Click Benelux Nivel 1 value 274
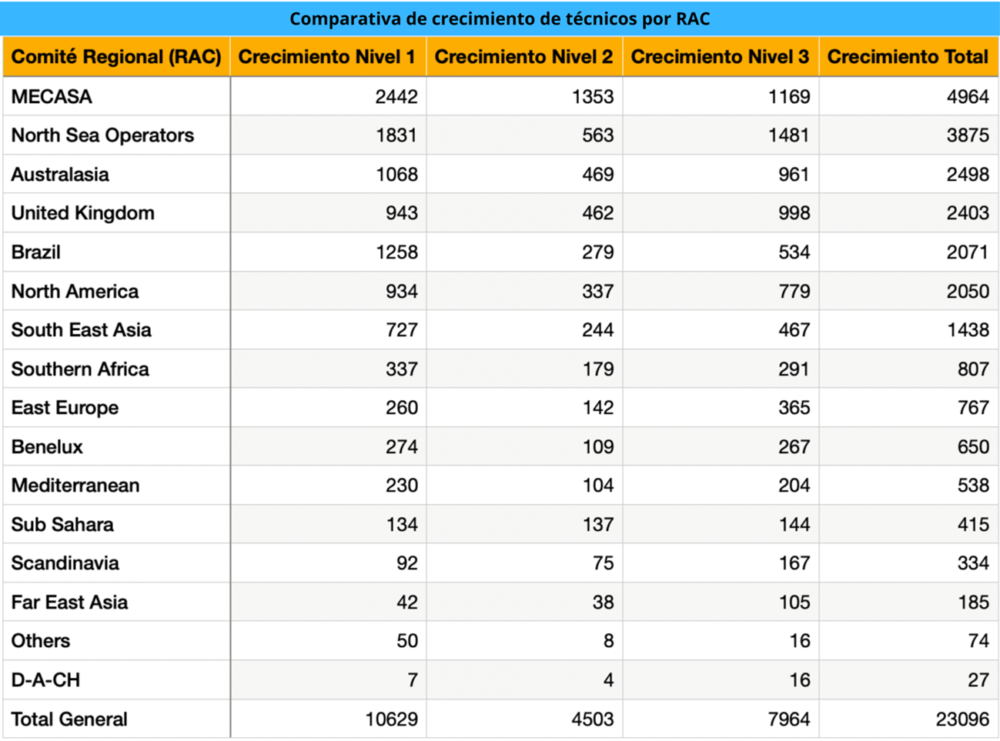The image size is (1000, 741). click(x=402, y=446)
